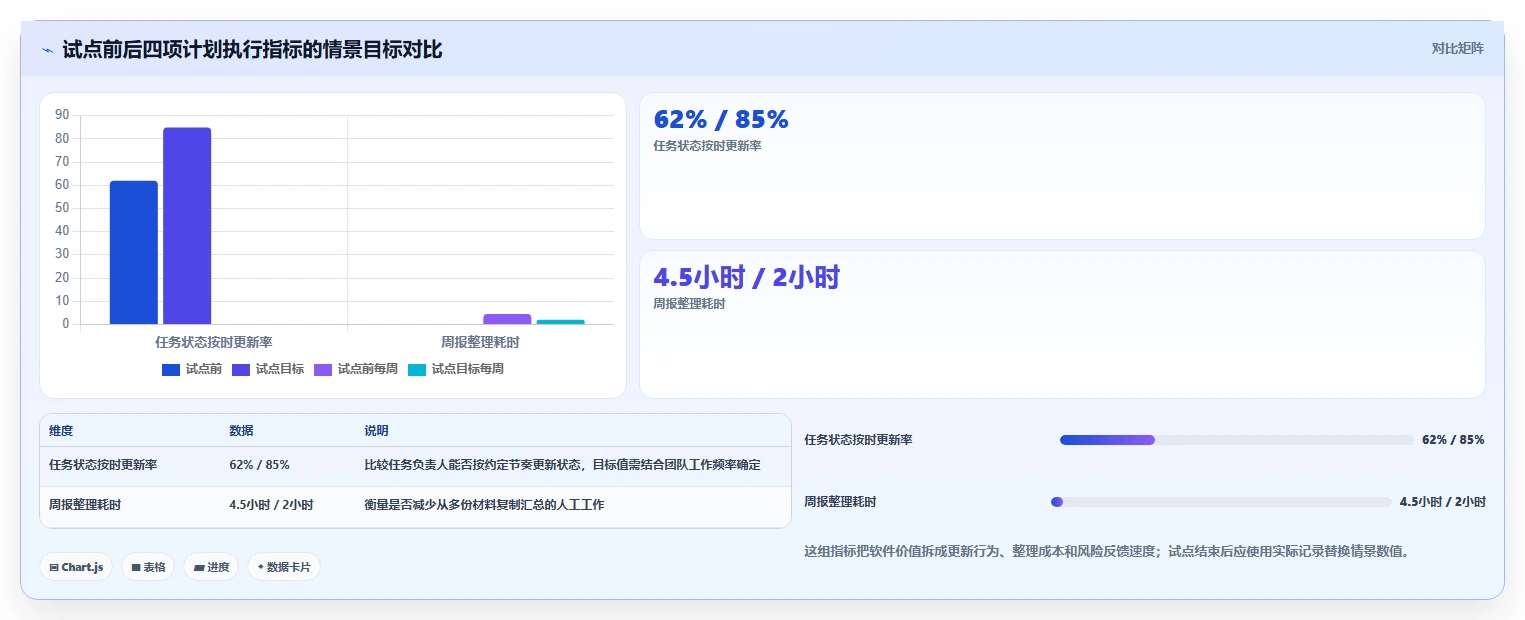Click the 62% / 85% data card value
The image size is (1525, 620).
click(x=721, y=119)
